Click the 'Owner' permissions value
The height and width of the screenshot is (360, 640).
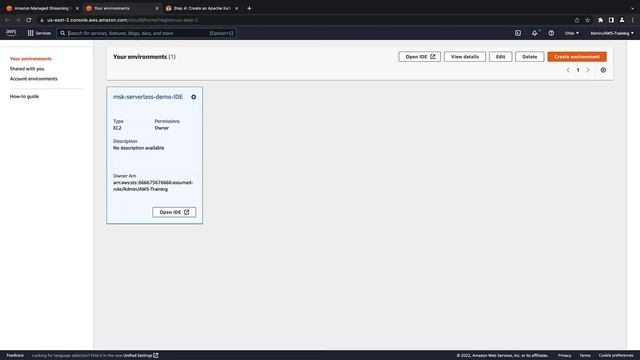[162, 128]
